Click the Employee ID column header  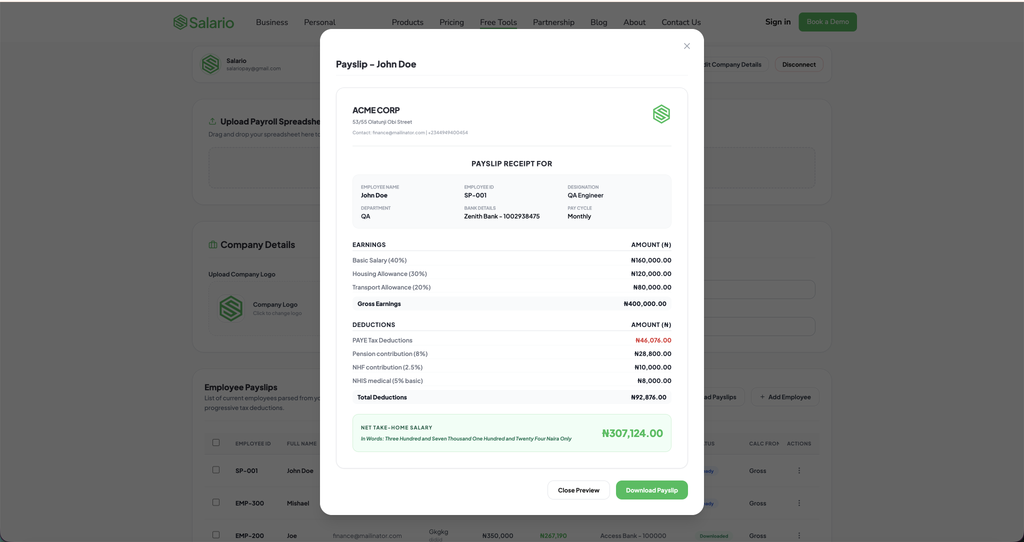tap(253, 443)
